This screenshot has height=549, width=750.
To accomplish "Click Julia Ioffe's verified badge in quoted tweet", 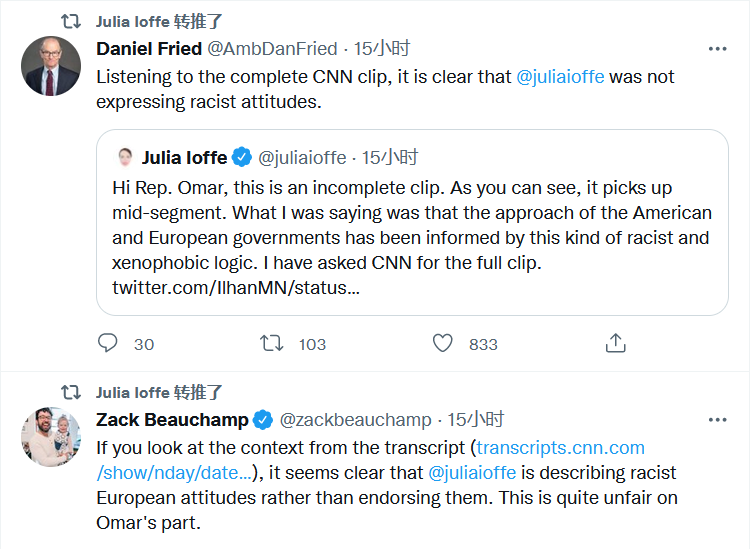I will pyautogui.click(x=242, y=157).
